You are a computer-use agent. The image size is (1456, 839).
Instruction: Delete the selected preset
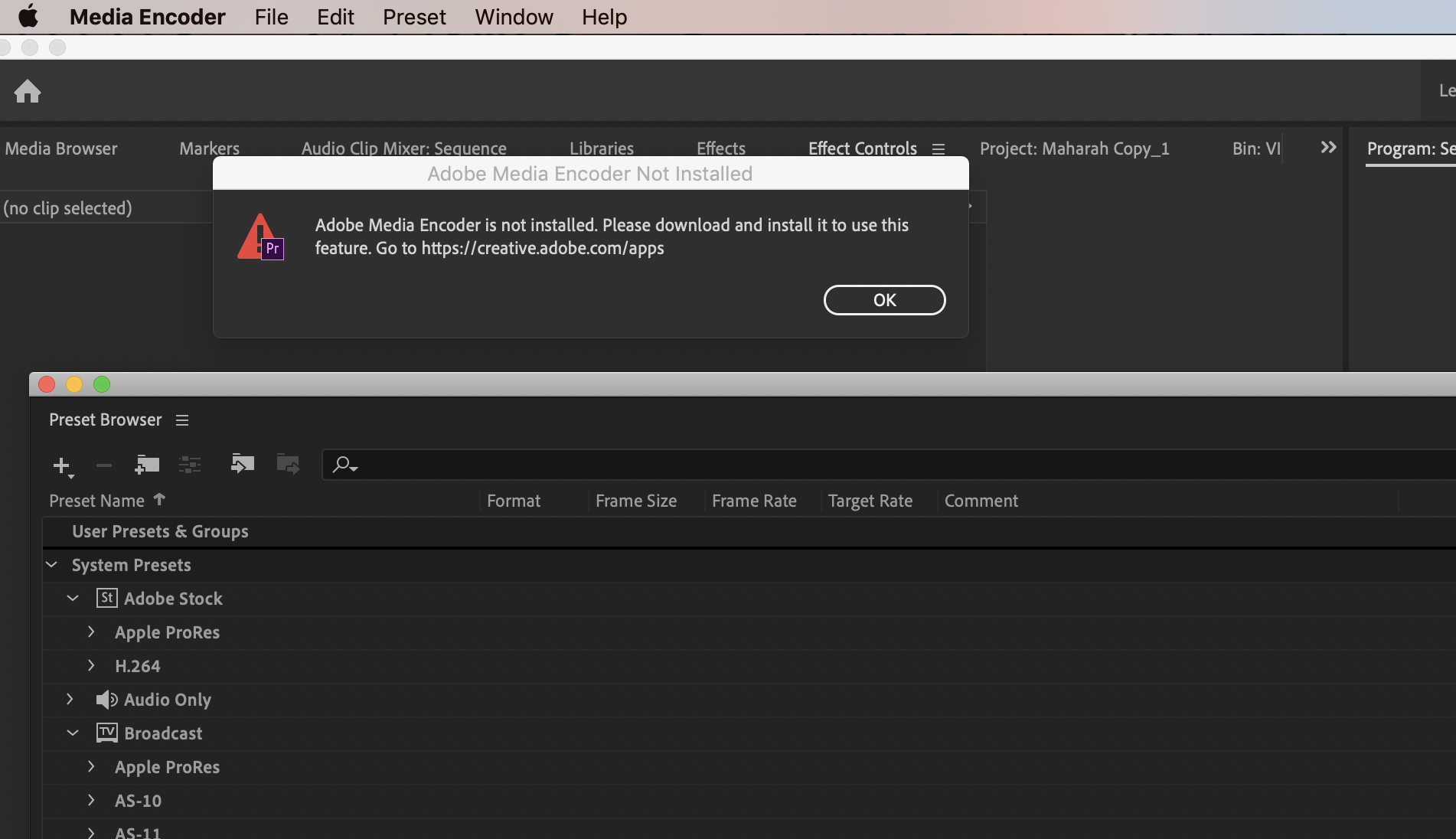[103, 465]
